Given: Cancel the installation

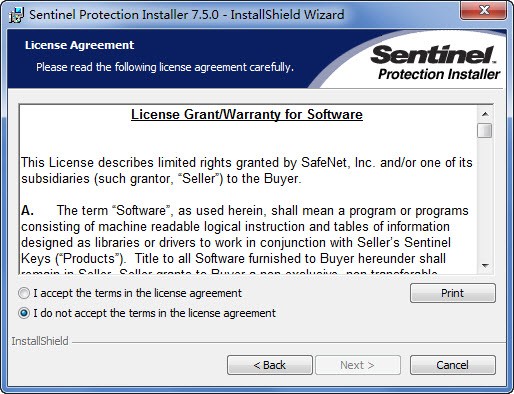Looking at the screenshot, I should 453,365.
